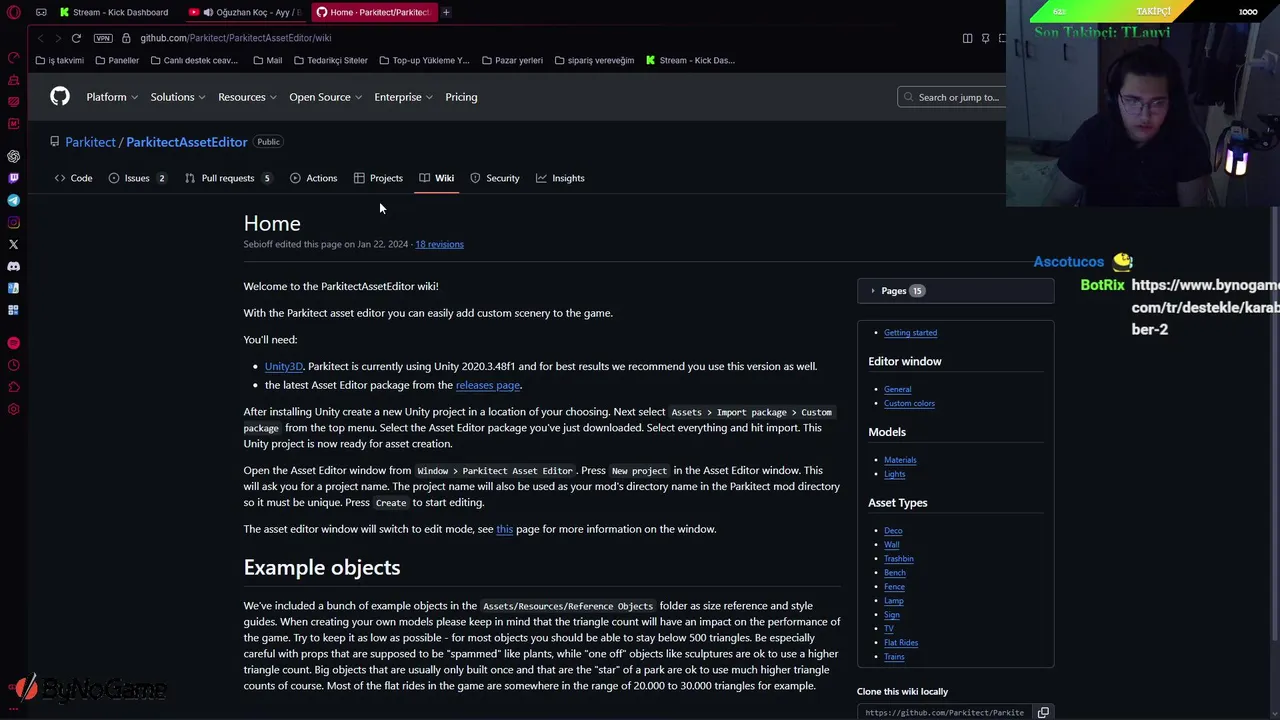Open the Unity3D link

[x=283, y=366]
